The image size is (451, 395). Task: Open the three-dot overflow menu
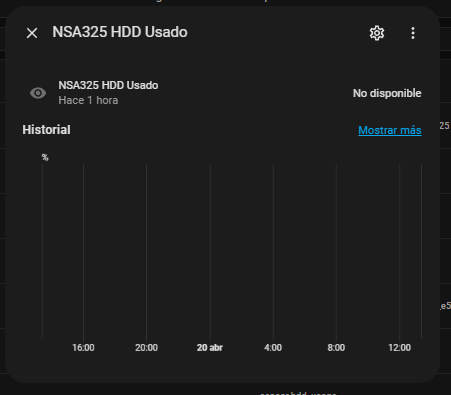coord(413,33)
